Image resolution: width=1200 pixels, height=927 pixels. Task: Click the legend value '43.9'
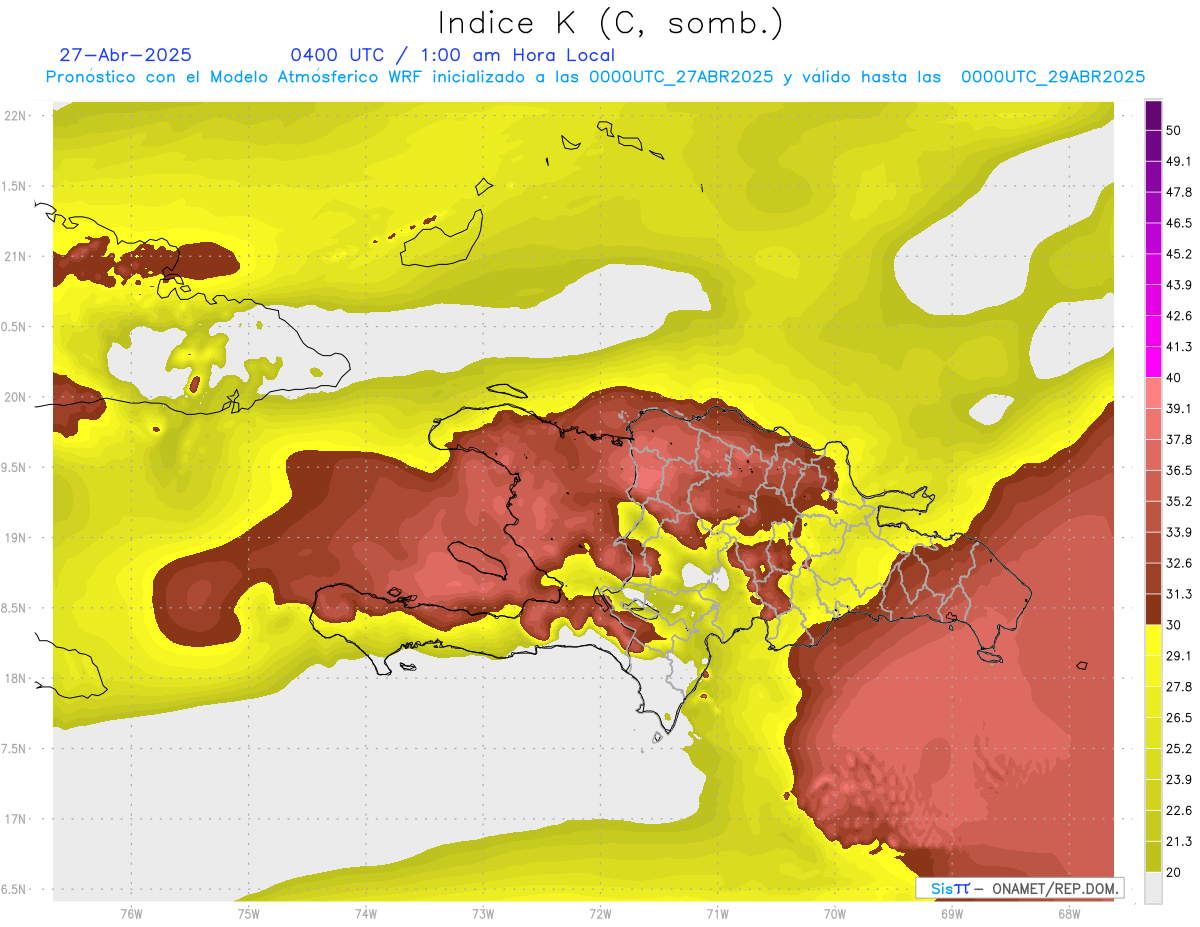pyautogui.click(x=1179, y=285)
